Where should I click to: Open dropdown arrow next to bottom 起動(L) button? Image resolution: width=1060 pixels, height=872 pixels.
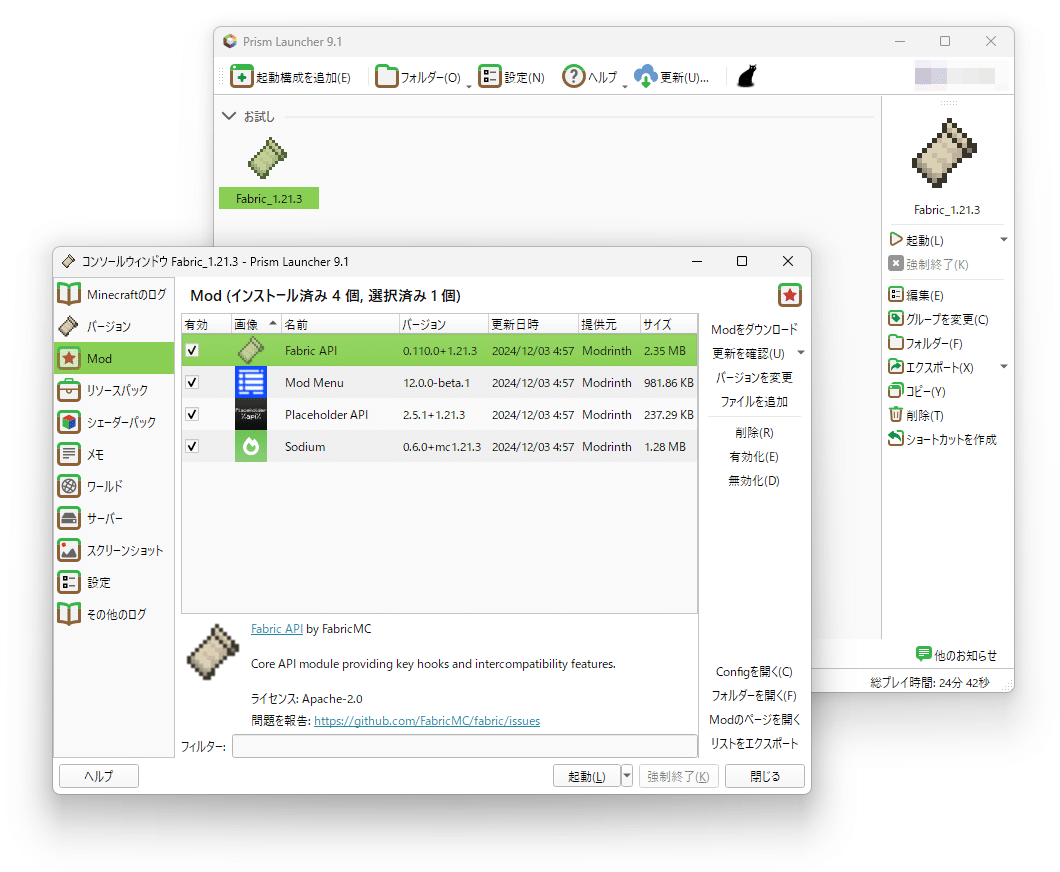[627, 775]
